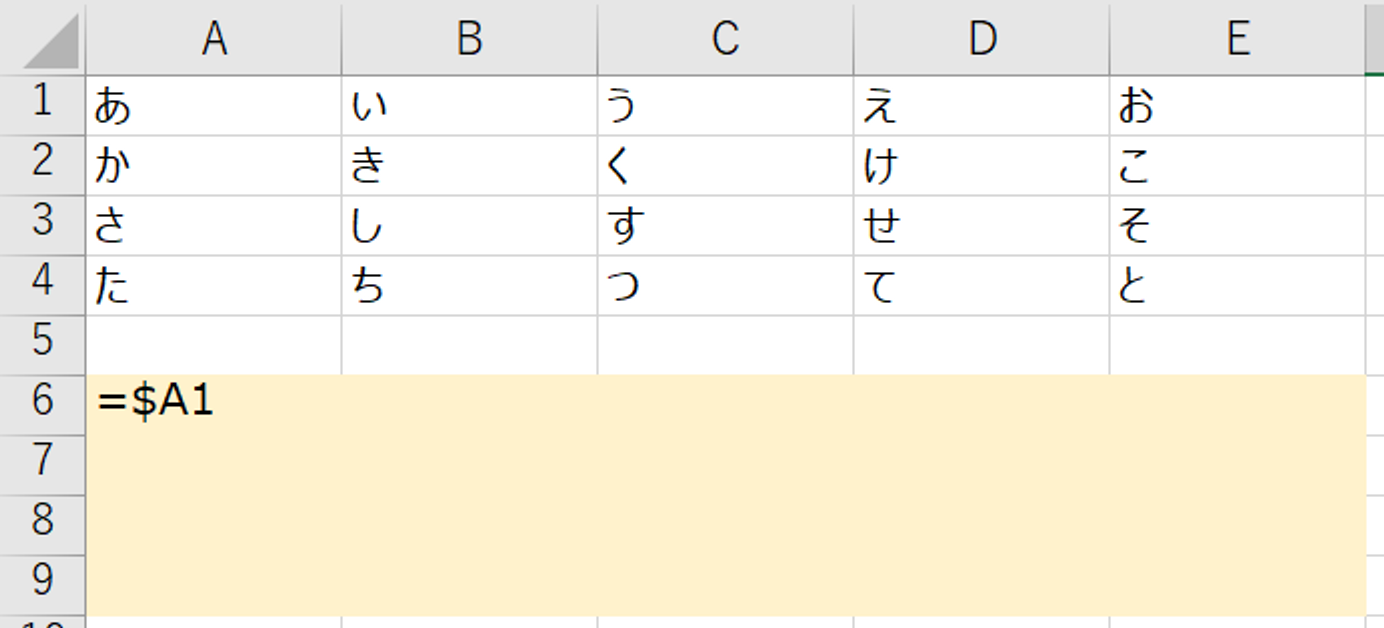This screenshot has height=628, width=1384.
Task: Select cell A6 with =$A1 formula
Action: pos(213,405)
